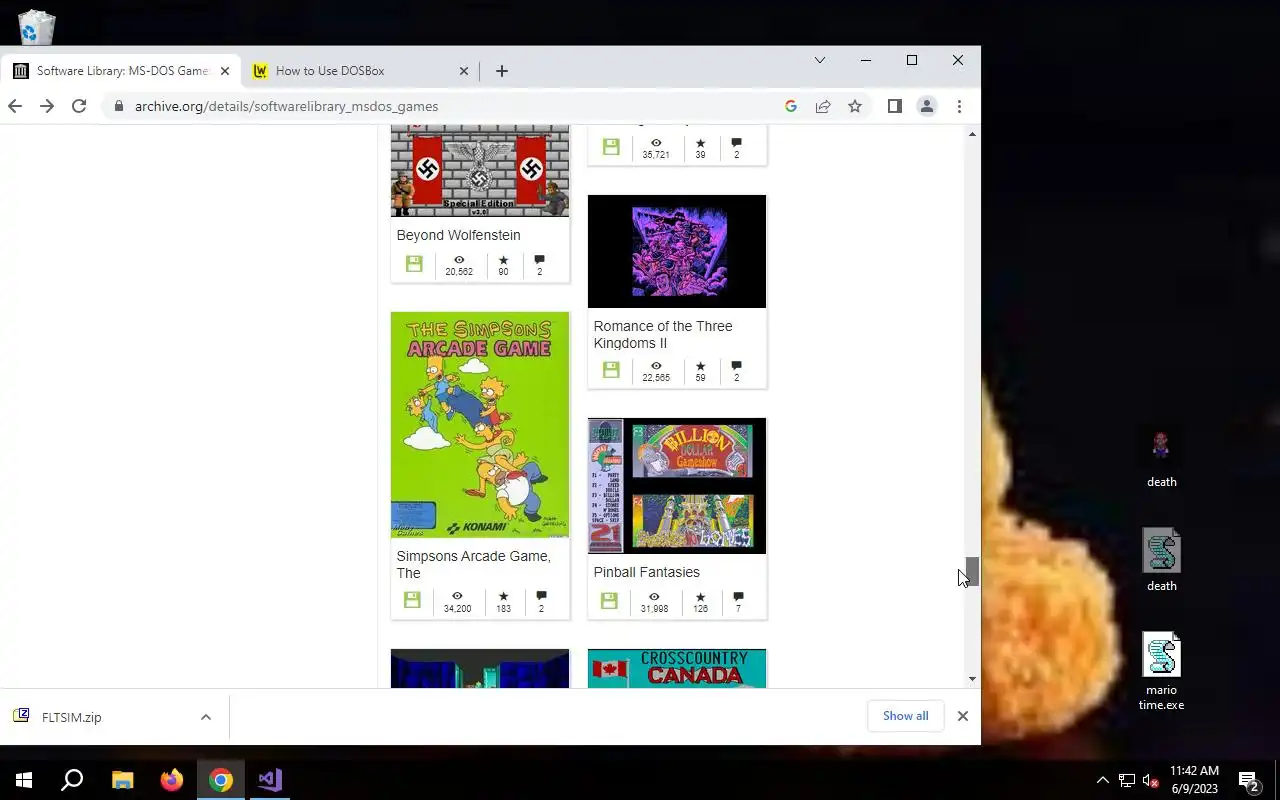Open Romance of the Three Kingdoms II link

coord(663,335)
